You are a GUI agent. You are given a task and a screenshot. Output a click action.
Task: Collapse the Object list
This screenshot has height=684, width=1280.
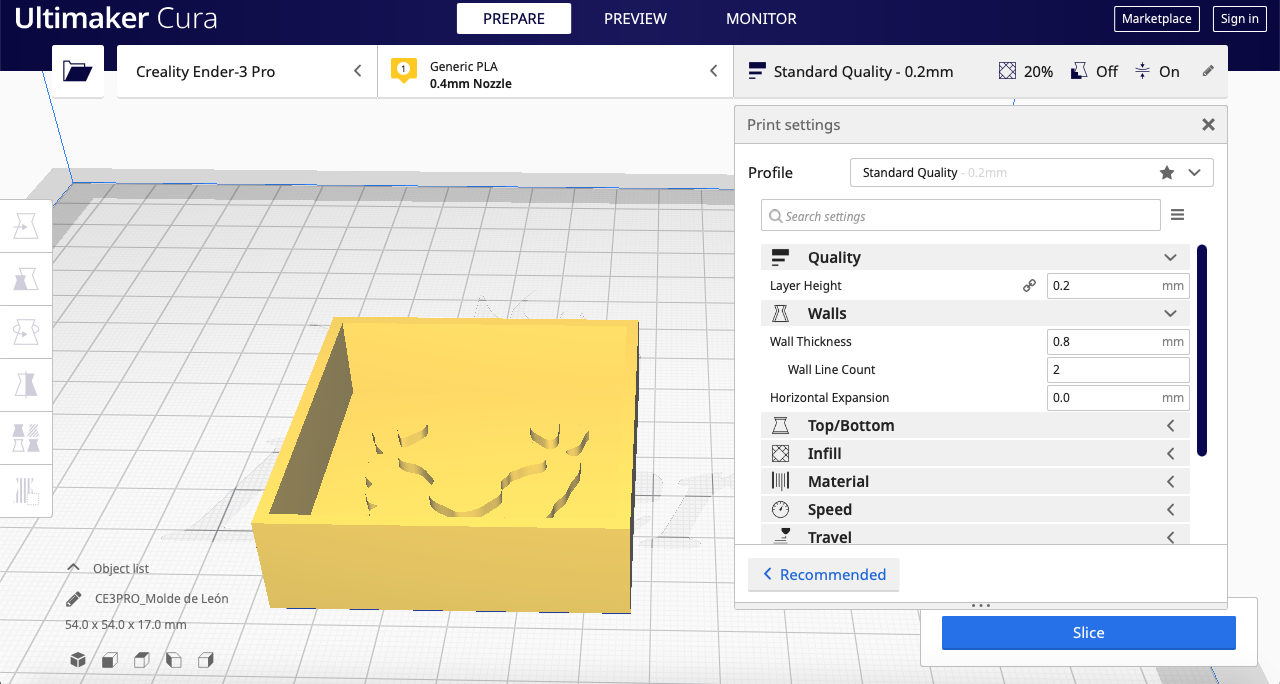click(x=73, y=568)
